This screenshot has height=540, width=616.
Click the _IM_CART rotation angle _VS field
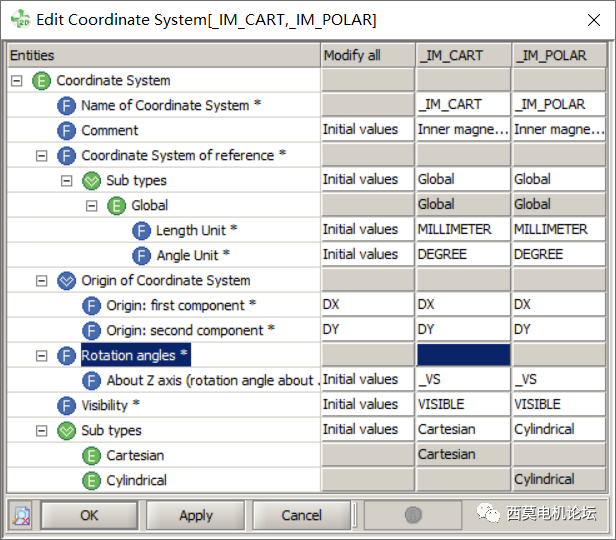[x=463, y=379]
